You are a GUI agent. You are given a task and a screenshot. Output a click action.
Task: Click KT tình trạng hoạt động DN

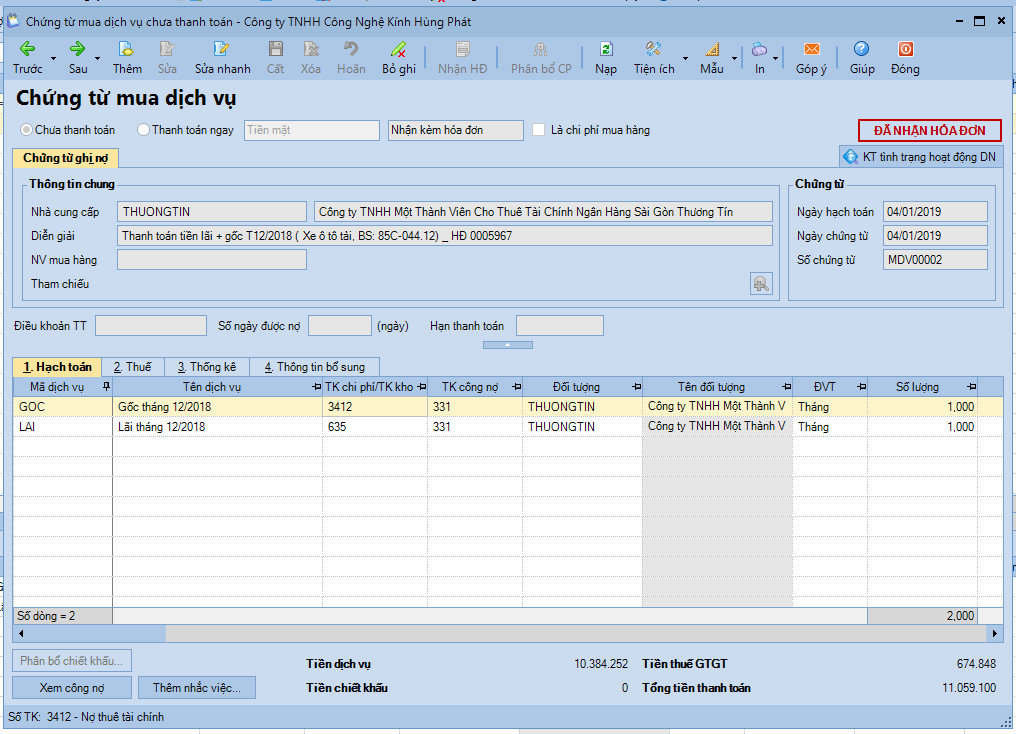(x=921, y=157)
